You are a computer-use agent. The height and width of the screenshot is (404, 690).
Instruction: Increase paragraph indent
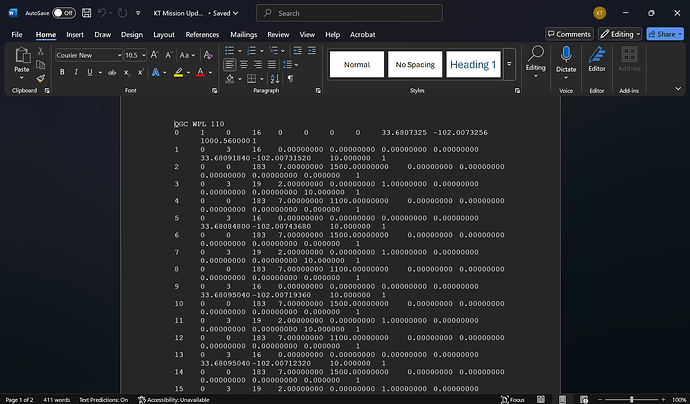click(312, 51)
